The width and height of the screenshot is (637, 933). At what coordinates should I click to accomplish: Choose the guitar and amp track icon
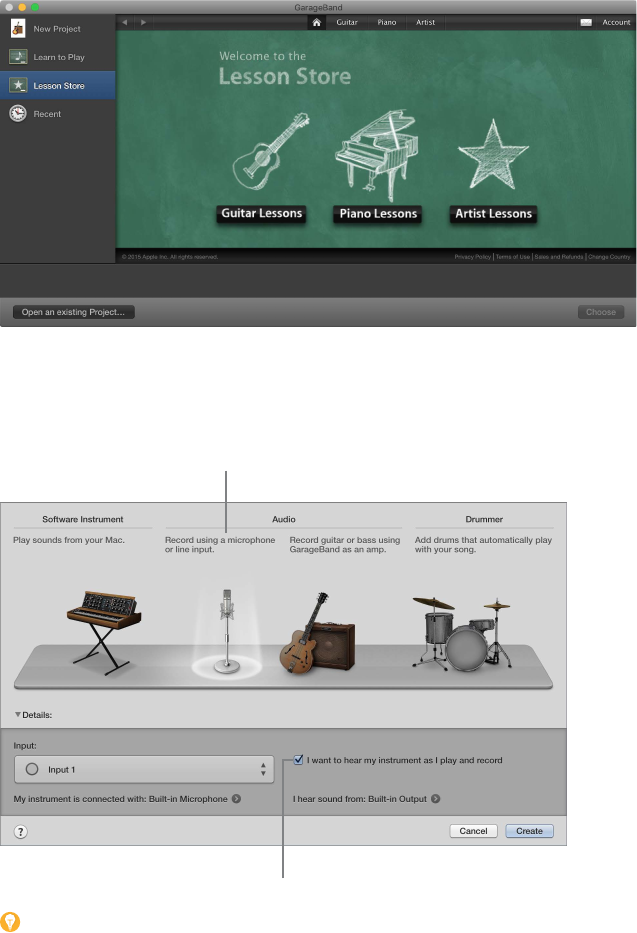[x=318, y=633]
